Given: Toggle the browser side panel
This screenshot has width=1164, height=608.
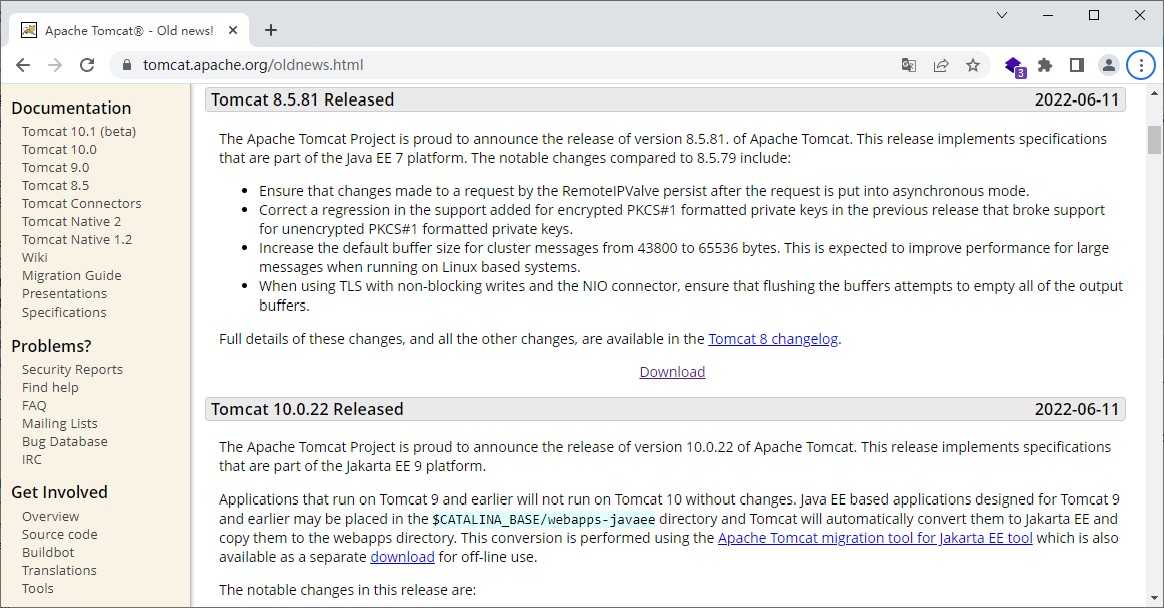Looking at the screenshot, I should [x=1076, y=65].
